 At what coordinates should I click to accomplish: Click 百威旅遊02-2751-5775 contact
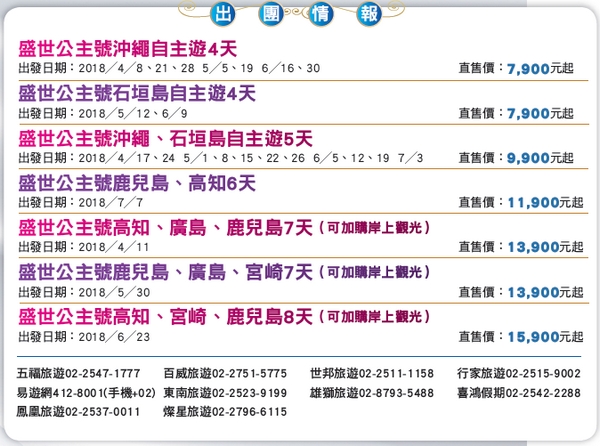click(x=225, y=373)
